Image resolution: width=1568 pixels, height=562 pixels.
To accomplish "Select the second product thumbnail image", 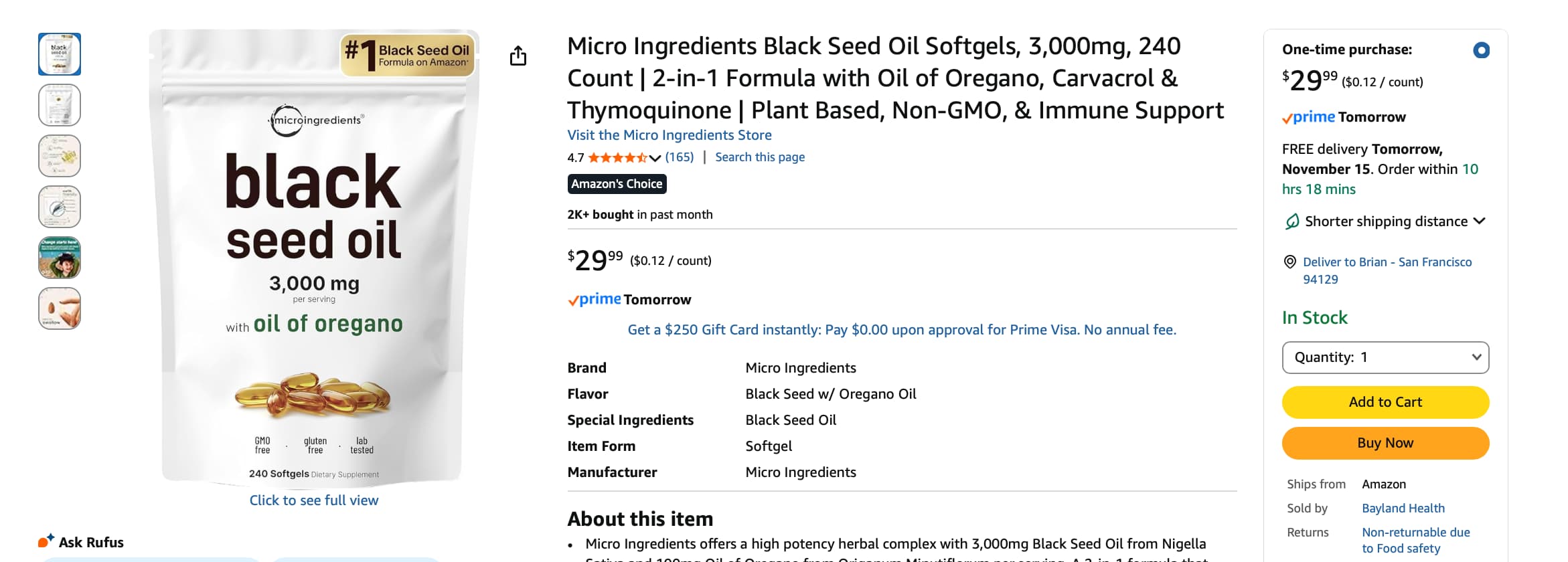I will (x=60, y=105).
